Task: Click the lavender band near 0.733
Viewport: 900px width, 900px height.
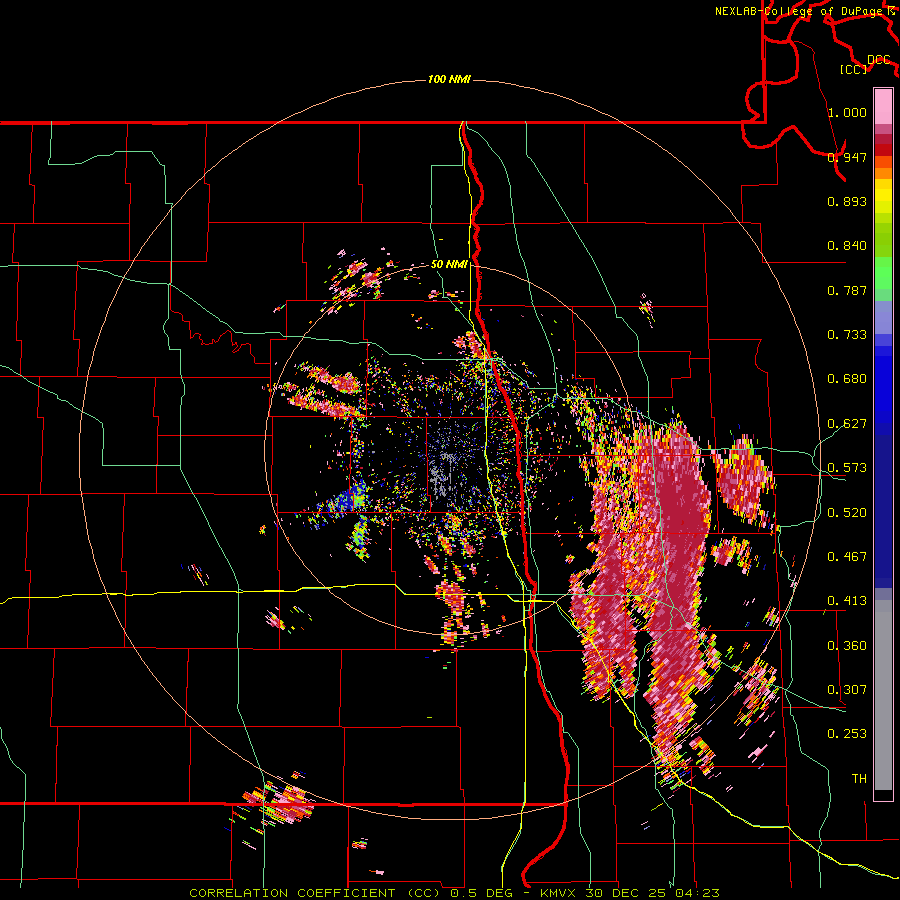Action: [x=883, y=317]
